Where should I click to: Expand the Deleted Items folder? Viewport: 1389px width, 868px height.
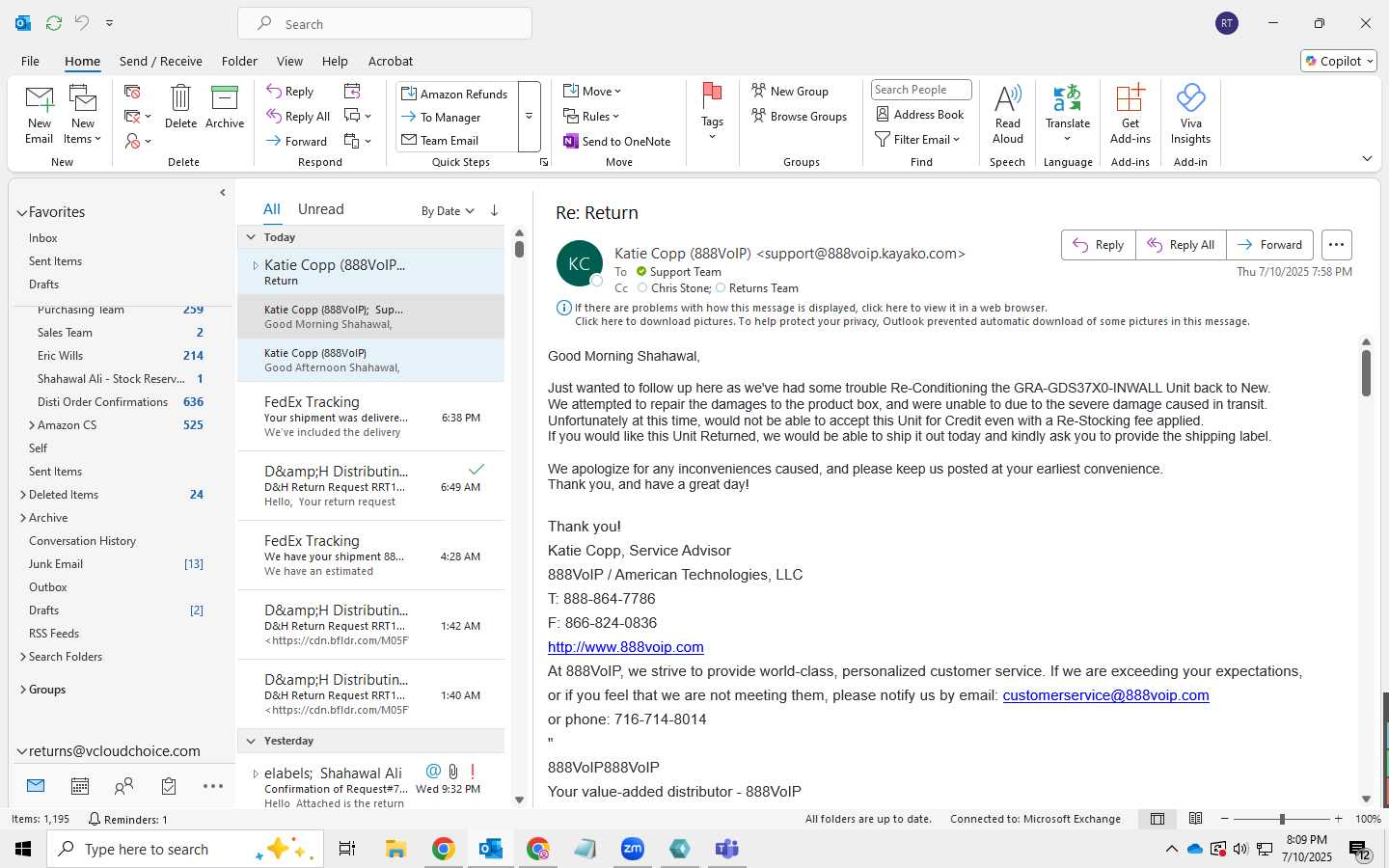(x=23, y=495)
